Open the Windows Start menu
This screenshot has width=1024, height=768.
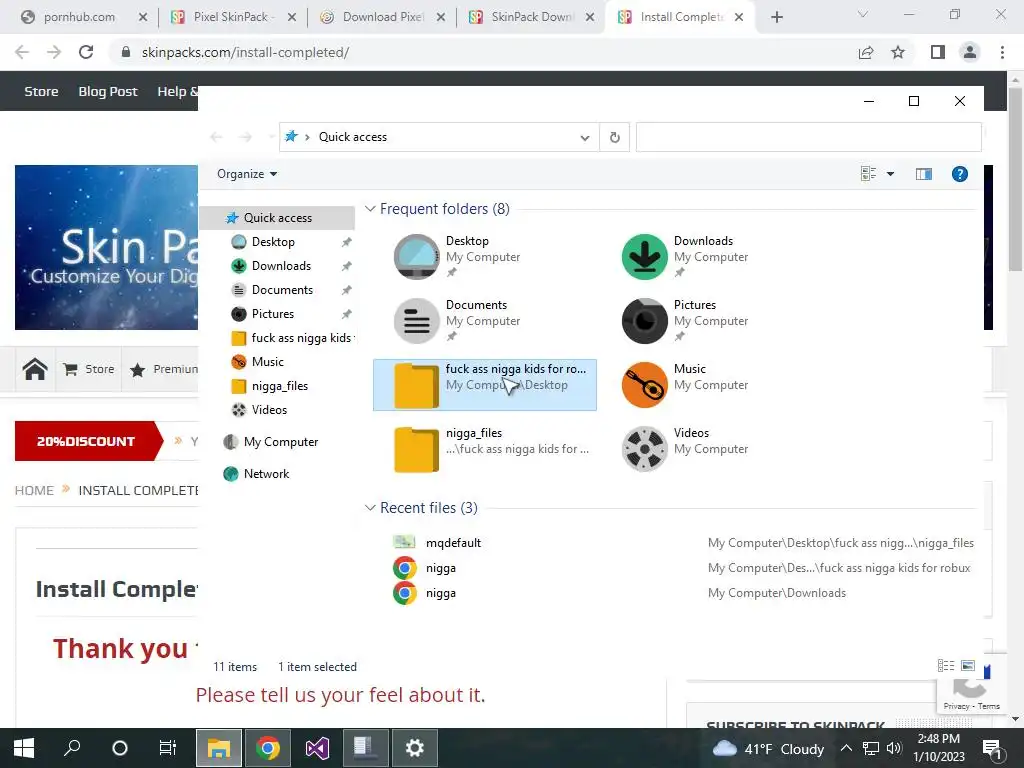(24, 748)
